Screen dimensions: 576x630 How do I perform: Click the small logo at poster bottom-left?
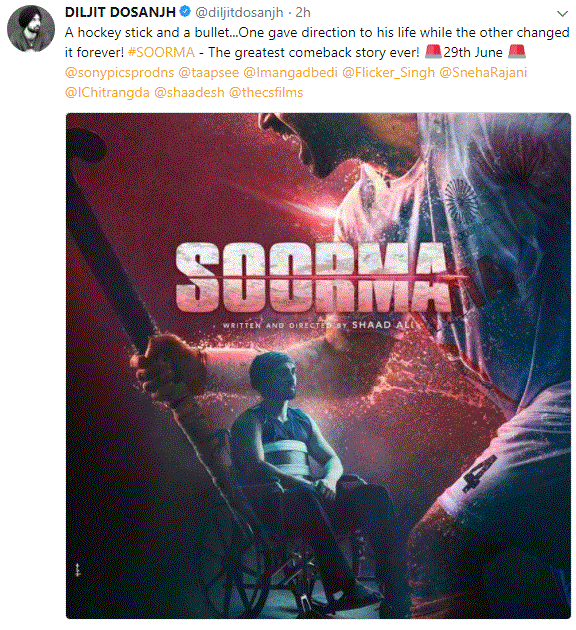pyautogui.click(x=78, y=570)
